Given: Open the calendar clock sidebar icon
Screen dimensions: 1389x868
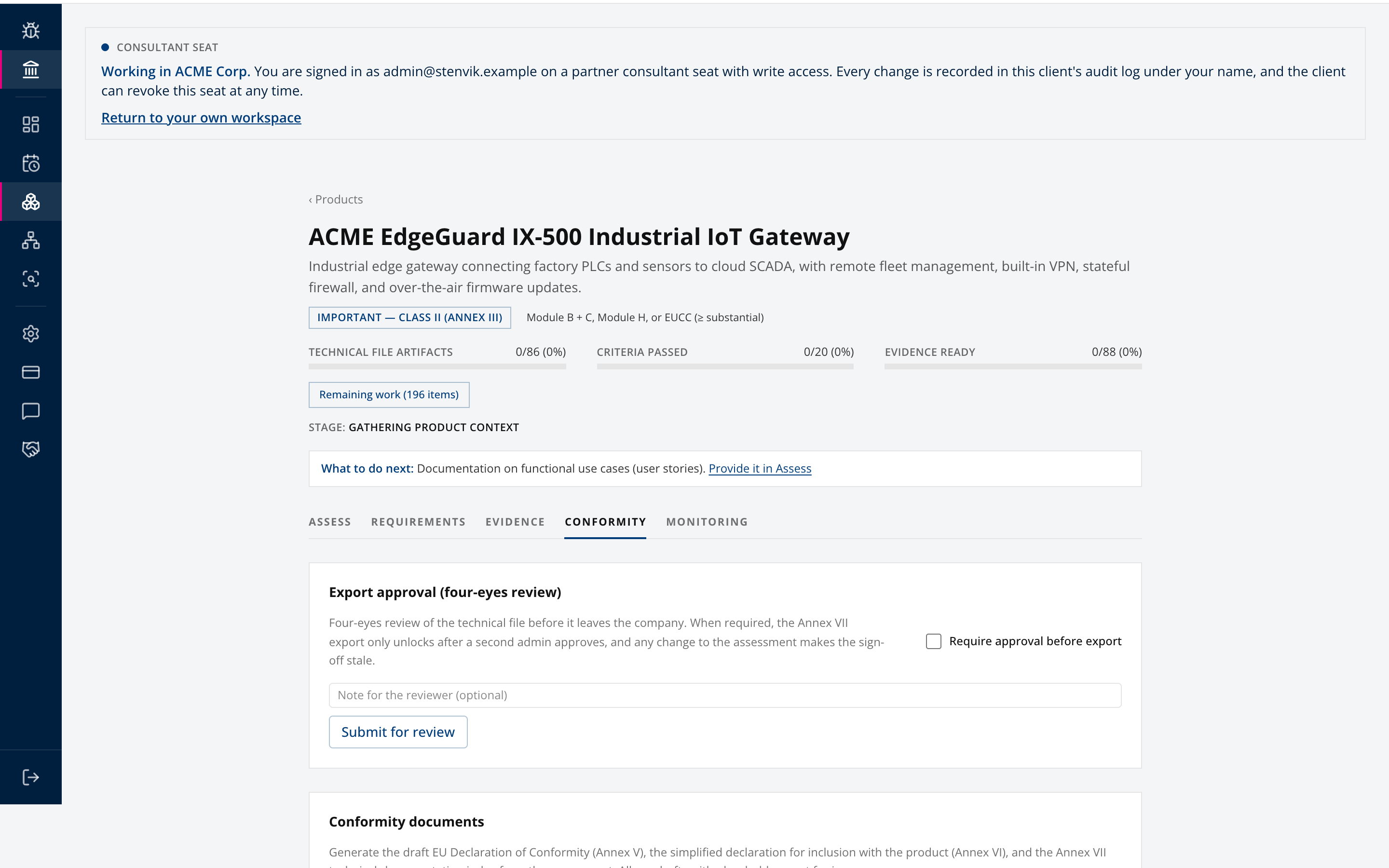Looking at the screenshot, I should (x=30, y=163).
